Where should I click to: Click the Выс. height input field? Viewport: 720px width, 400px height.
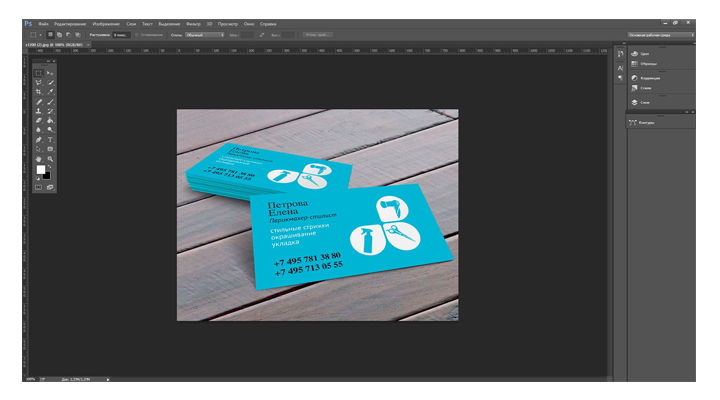tap(288, 35)
